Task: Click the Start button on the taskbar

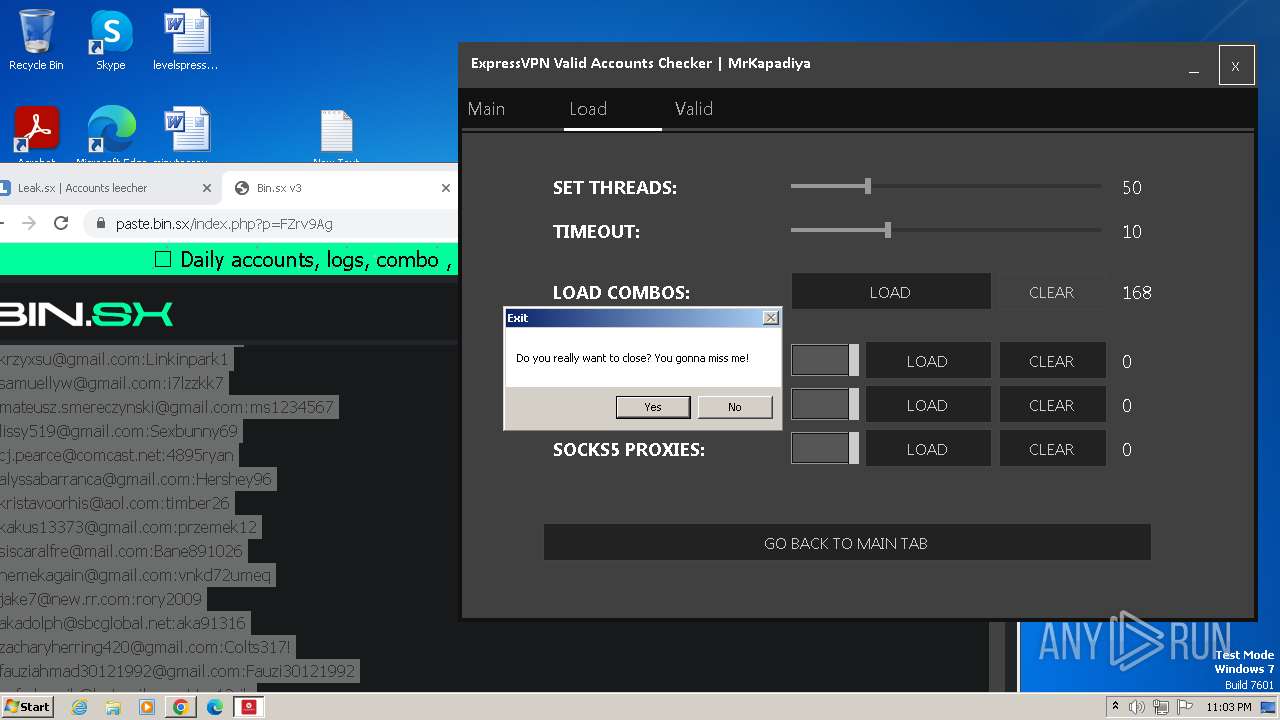Action: pos(27,707)
